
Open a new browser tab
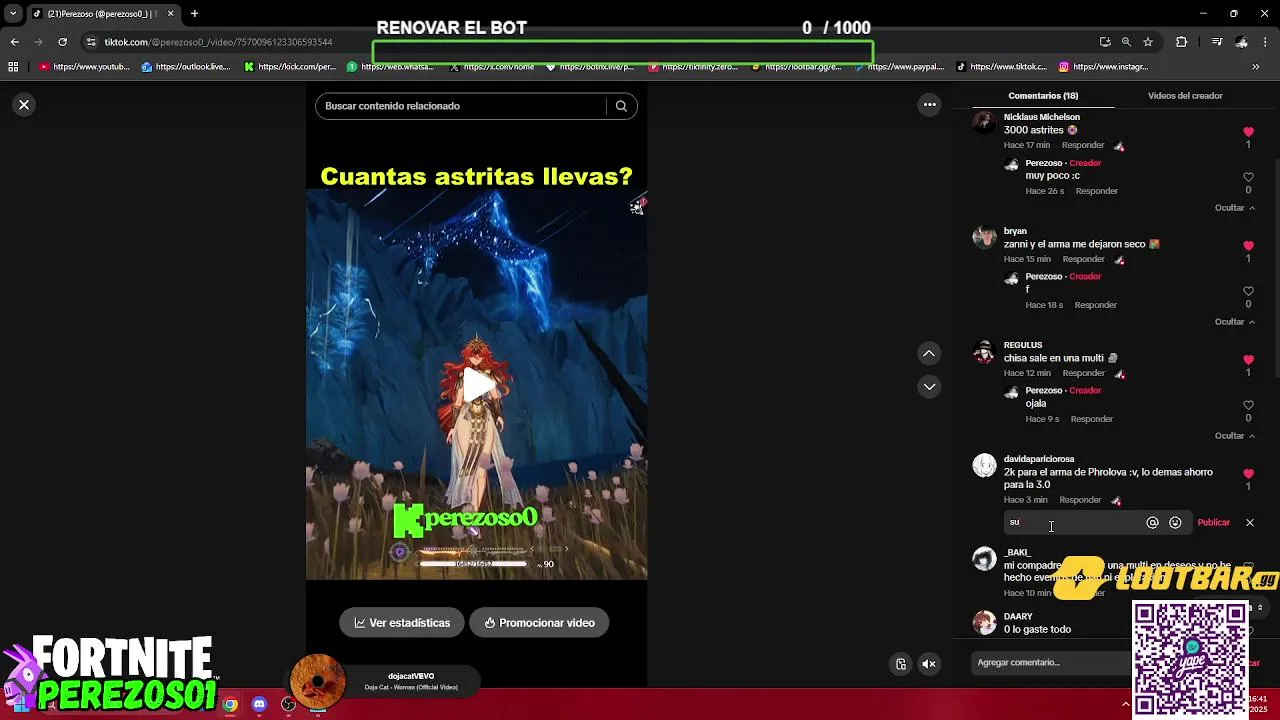(194, 14)
